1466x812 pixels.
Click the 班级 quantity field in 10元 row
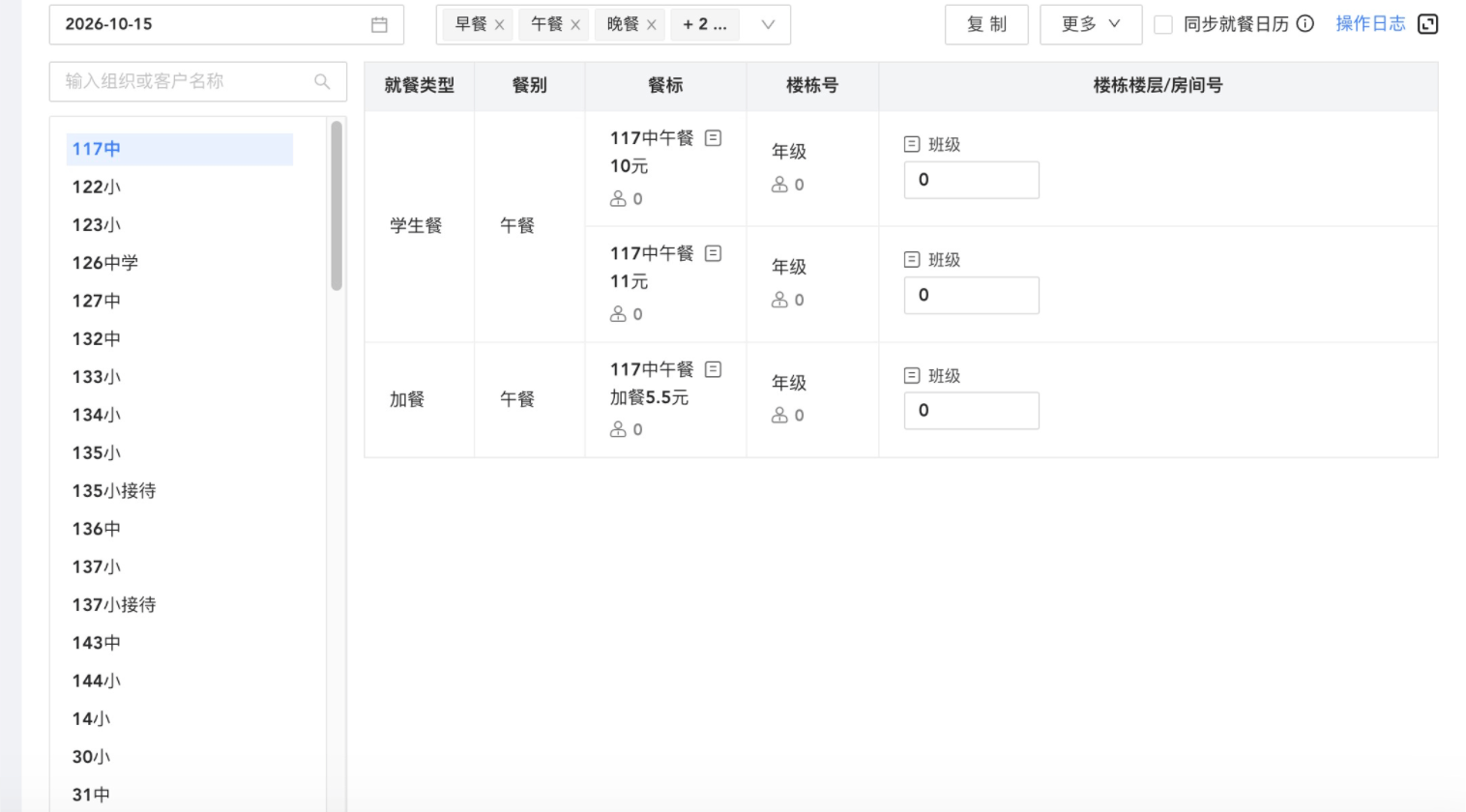click(972, 180)
